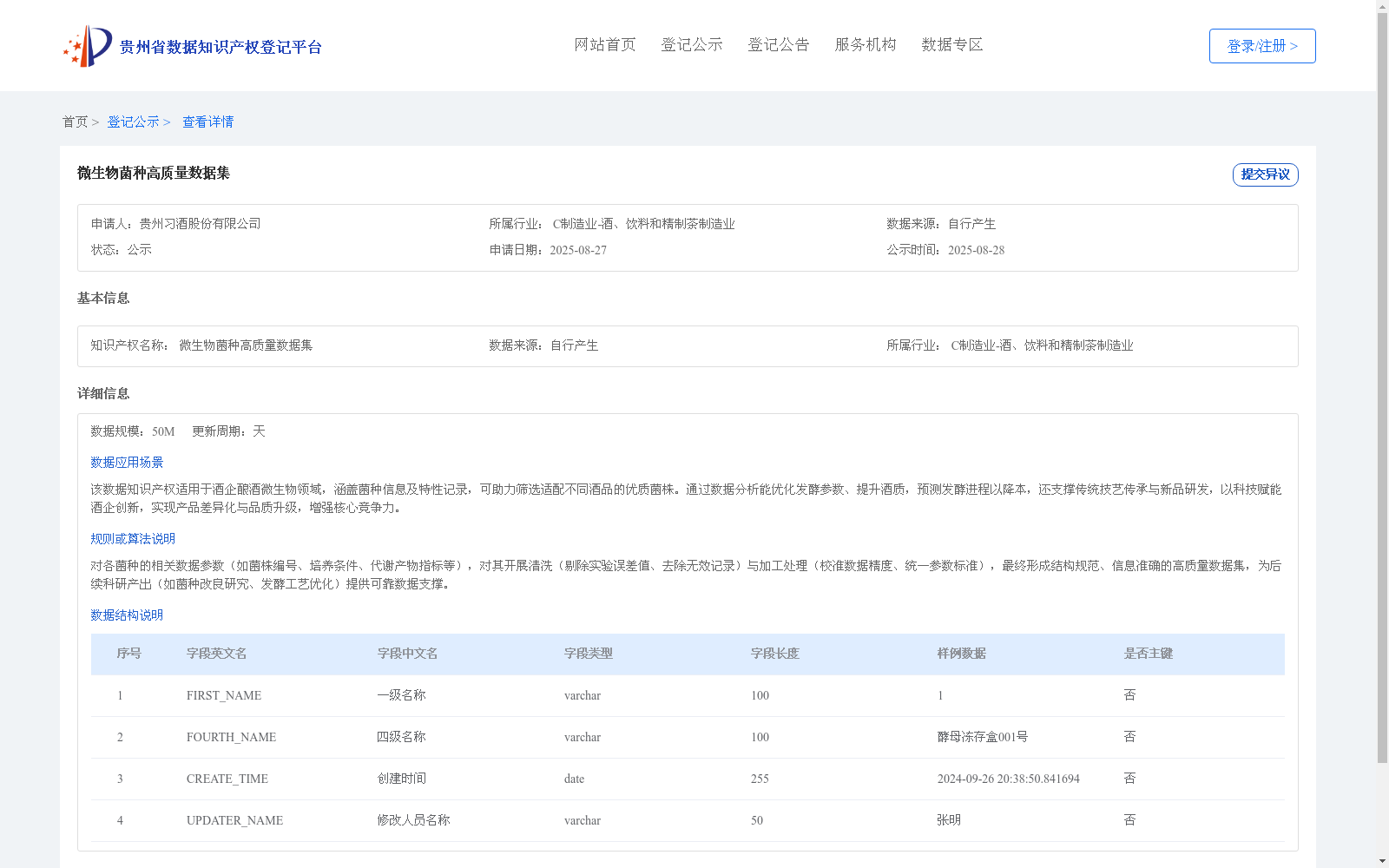Viewport: 1389px width, 868px height.
Task: Click the scrollbar down arrow
Action: coord(1382,862)
